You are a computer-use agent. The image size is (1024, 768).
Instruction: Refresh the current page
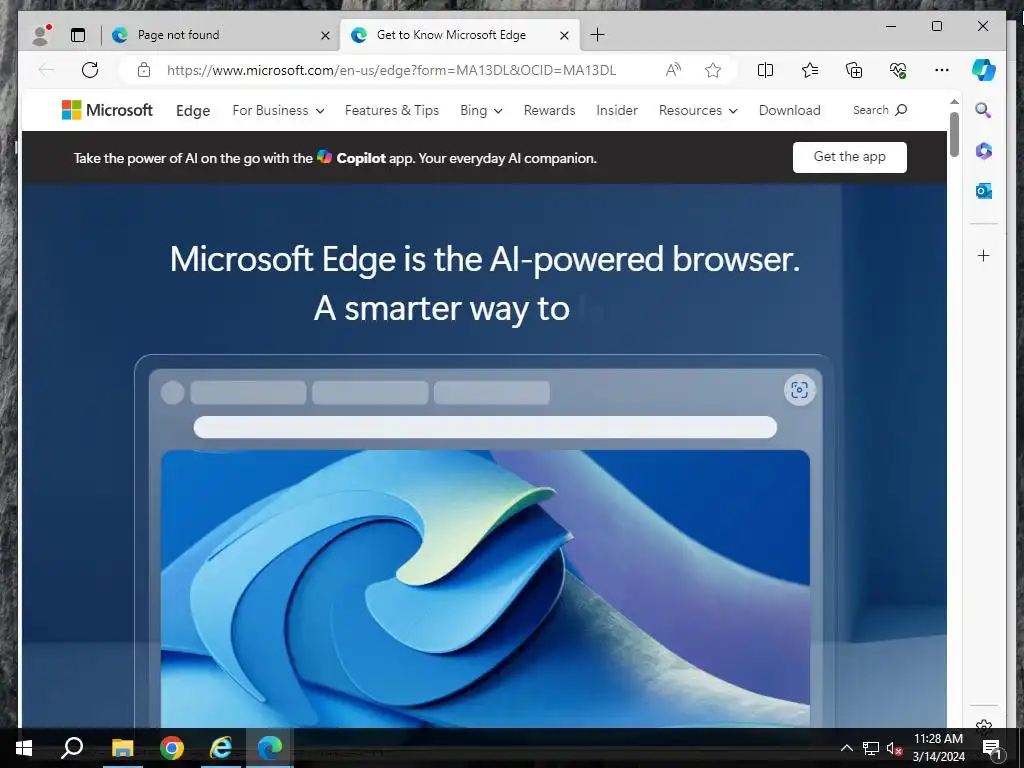coord(90,70)
